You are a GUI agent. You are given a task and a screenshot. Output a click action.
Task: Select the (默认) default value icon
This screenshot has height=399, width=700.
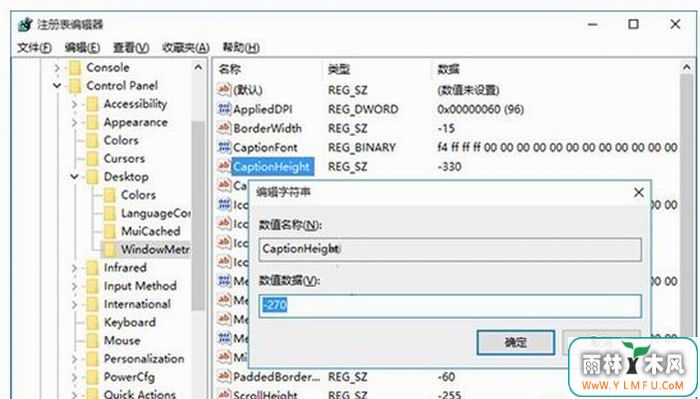224,90
